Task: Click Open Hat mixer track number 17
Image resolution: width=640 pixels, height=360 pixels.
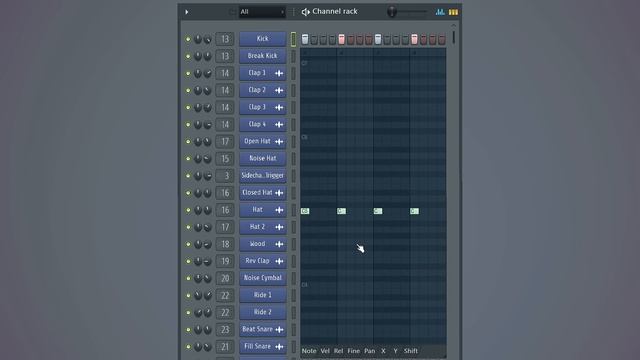Action: (x=225, y=142)
